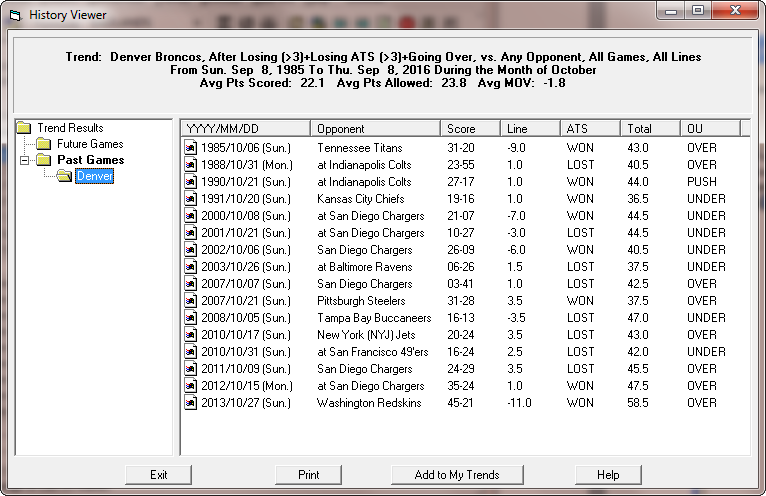This screenshot has height=496, width=766.
Task: Click opponent Tennessee Titans
Action: click(360, 148)
